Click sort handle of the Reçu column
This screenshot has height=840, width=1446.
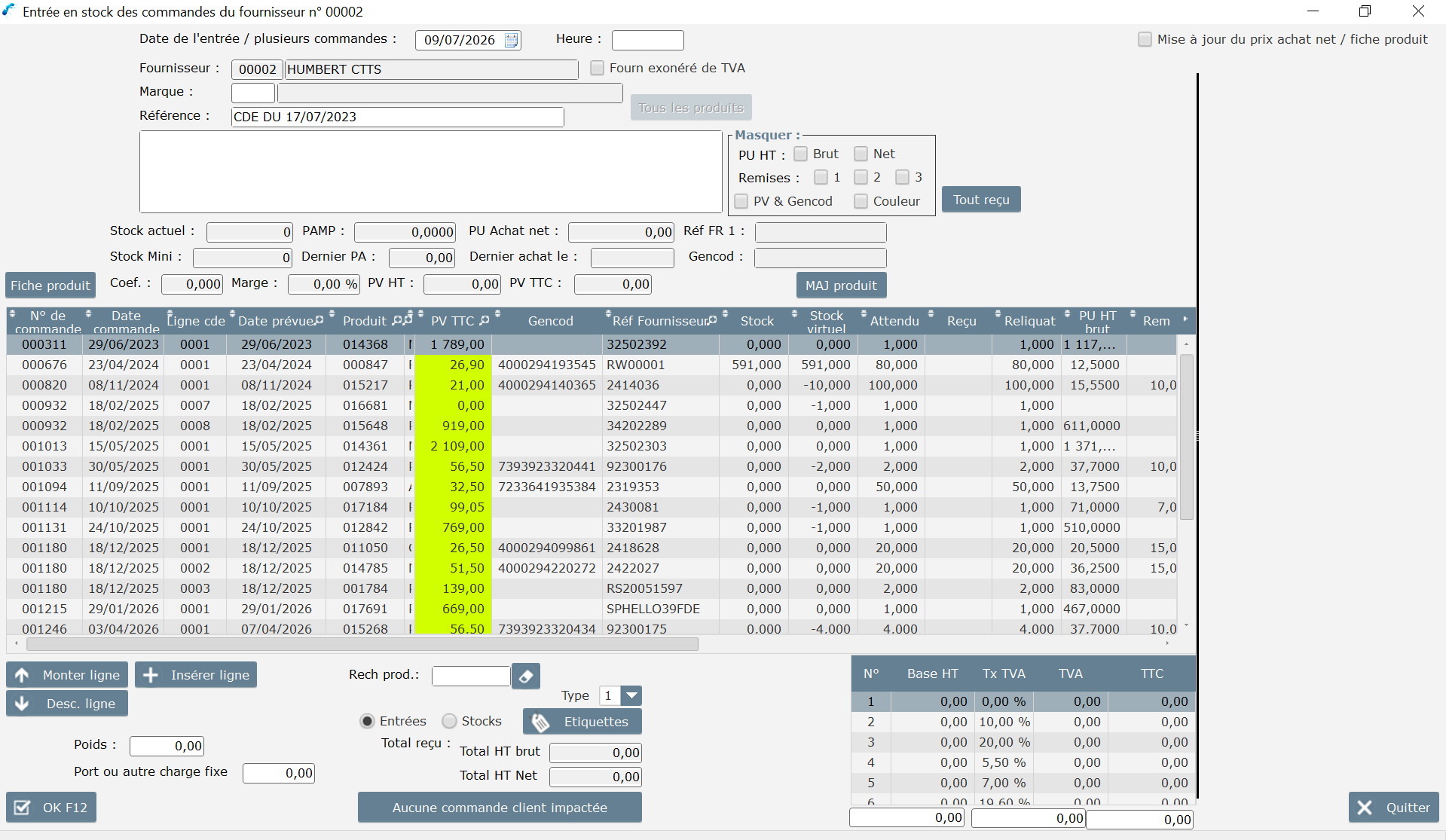pos(931,313)
